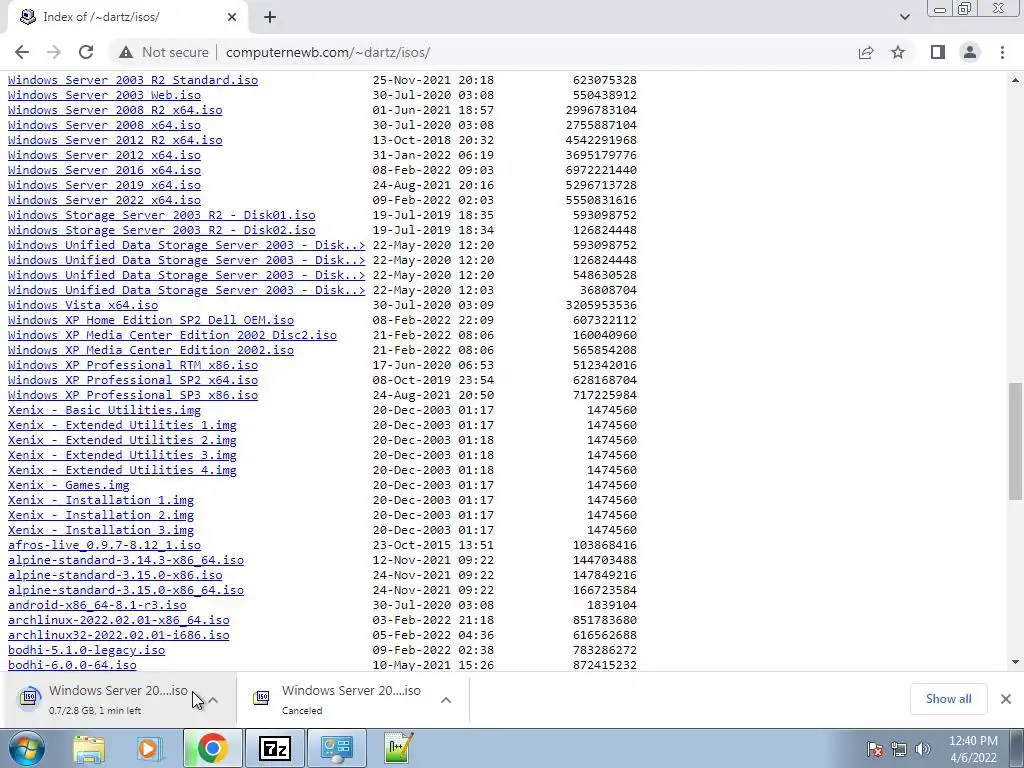The image size is (1024, 768).
Task: Download Windows Server 2003 R2 Standard.iso
Action: pyautogui.click(x=133, y=80)
